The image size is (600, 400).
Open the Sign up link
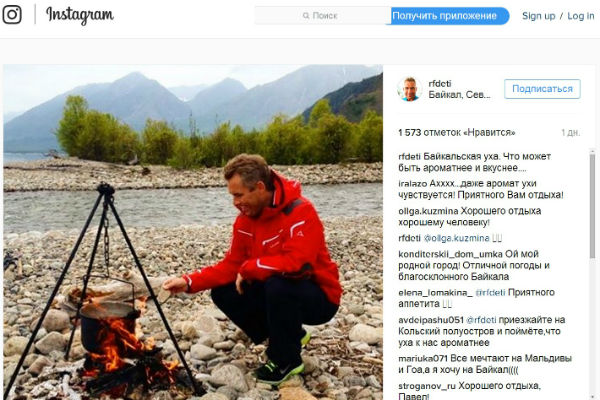[538, 16]
